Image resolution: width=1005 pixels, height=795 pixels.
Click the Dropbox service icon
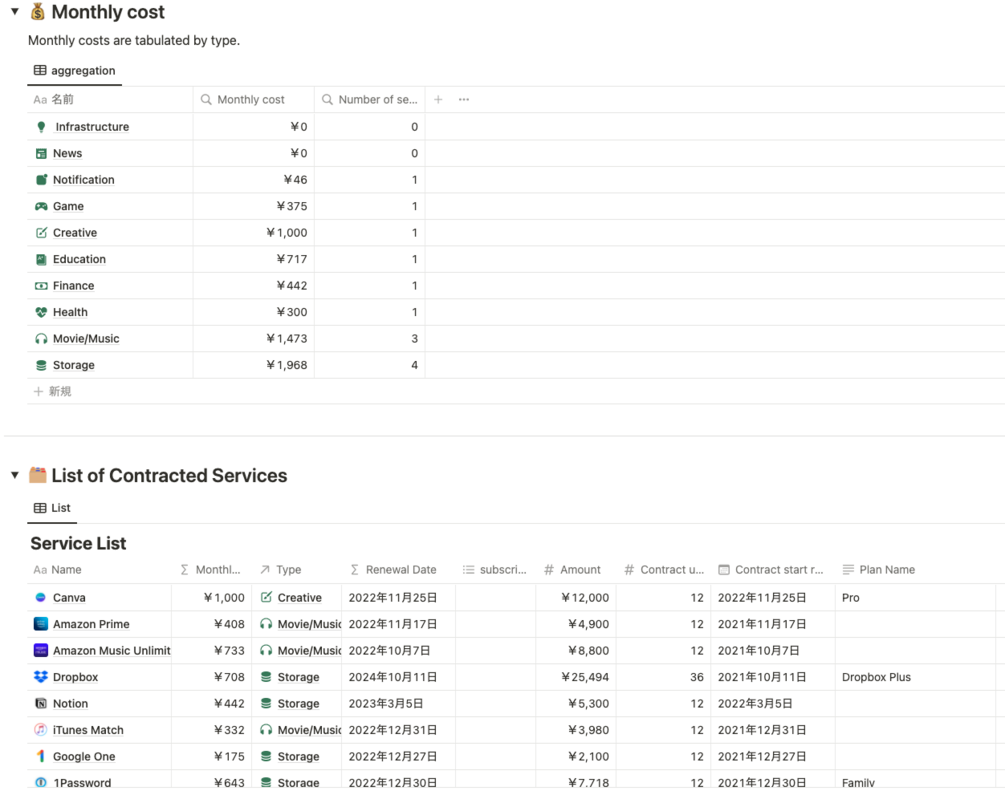[40, 677]
